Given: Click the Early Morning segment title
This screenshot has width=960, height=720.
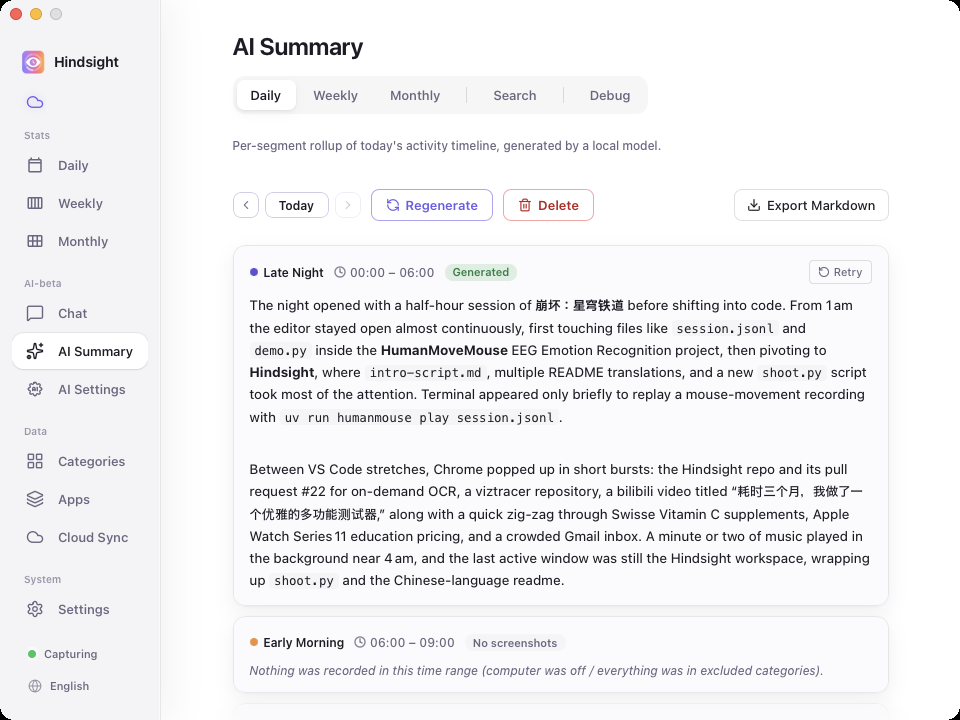Looking at the screenshot, I should [x=304, y=642].
